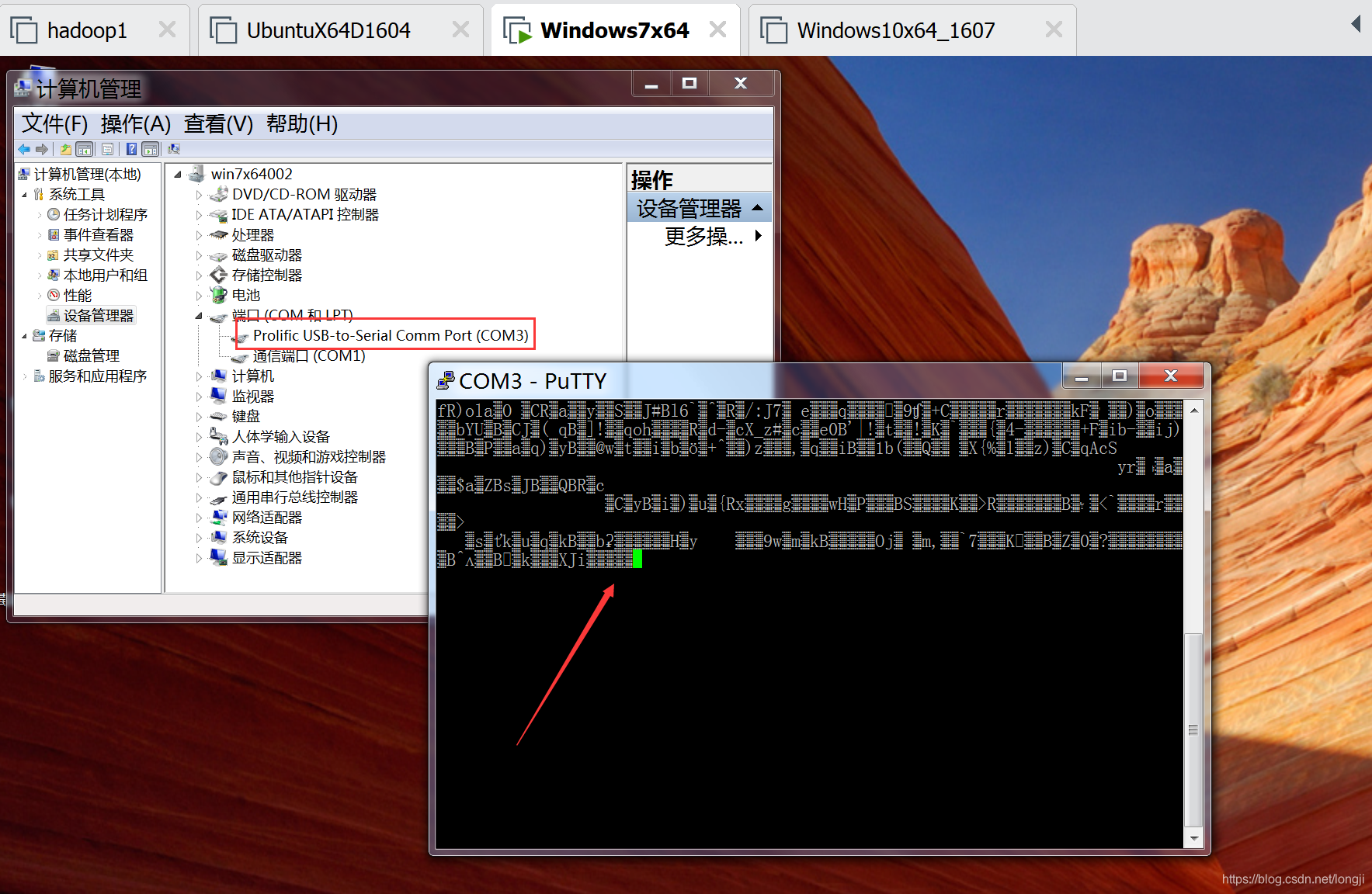Screen dimensions: 1372x894
Task: Expand the 网络适配器 node arrow
Action: pyautogui.click(x=199, y=518)
